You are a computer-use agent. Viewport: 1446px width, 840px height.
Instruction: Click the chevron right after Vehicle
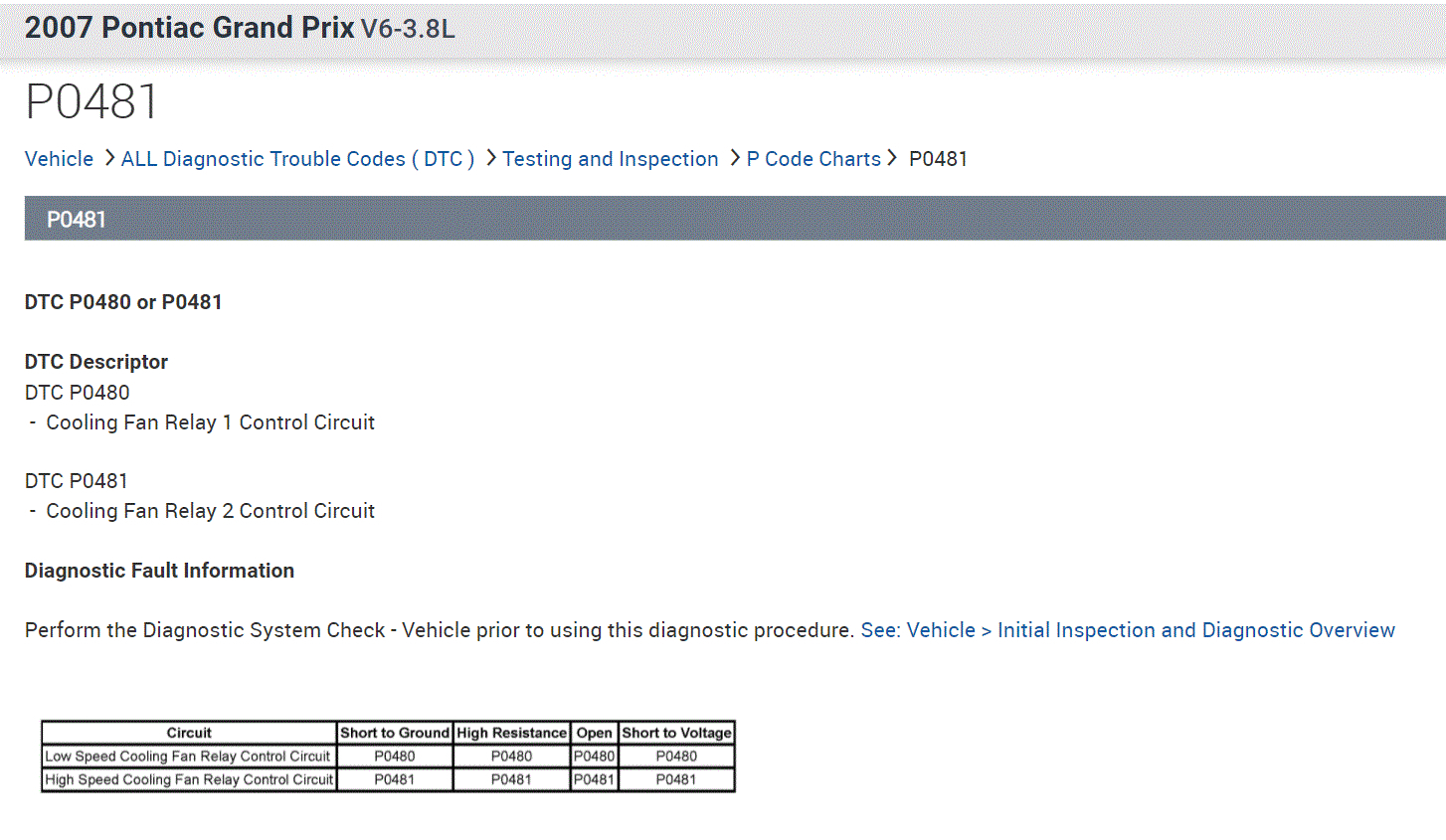point(109,158)
